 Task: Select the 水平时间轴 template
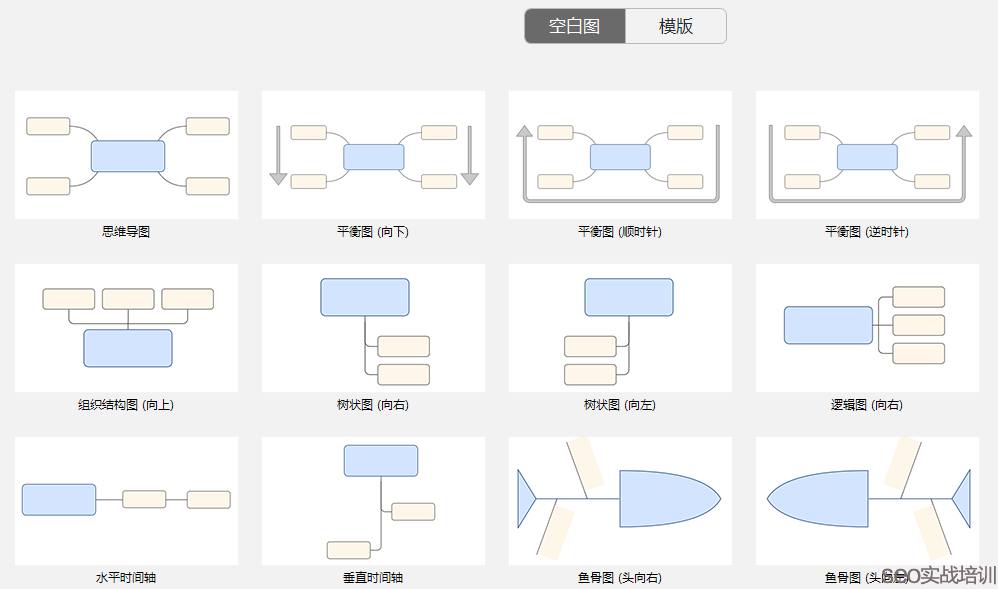point(126,500)
